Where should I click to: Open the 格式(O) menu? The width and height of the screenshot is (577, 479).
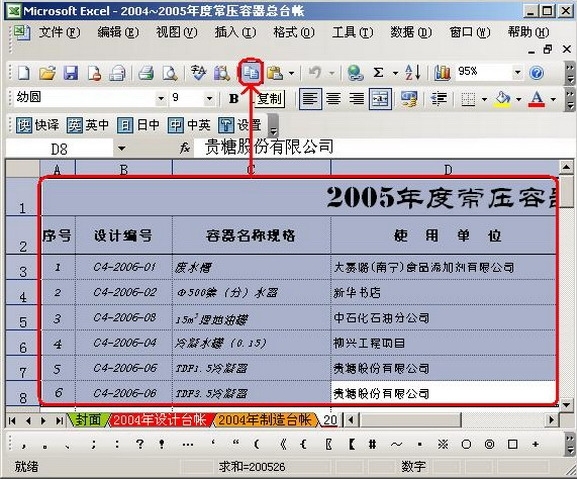pos(294,32)
